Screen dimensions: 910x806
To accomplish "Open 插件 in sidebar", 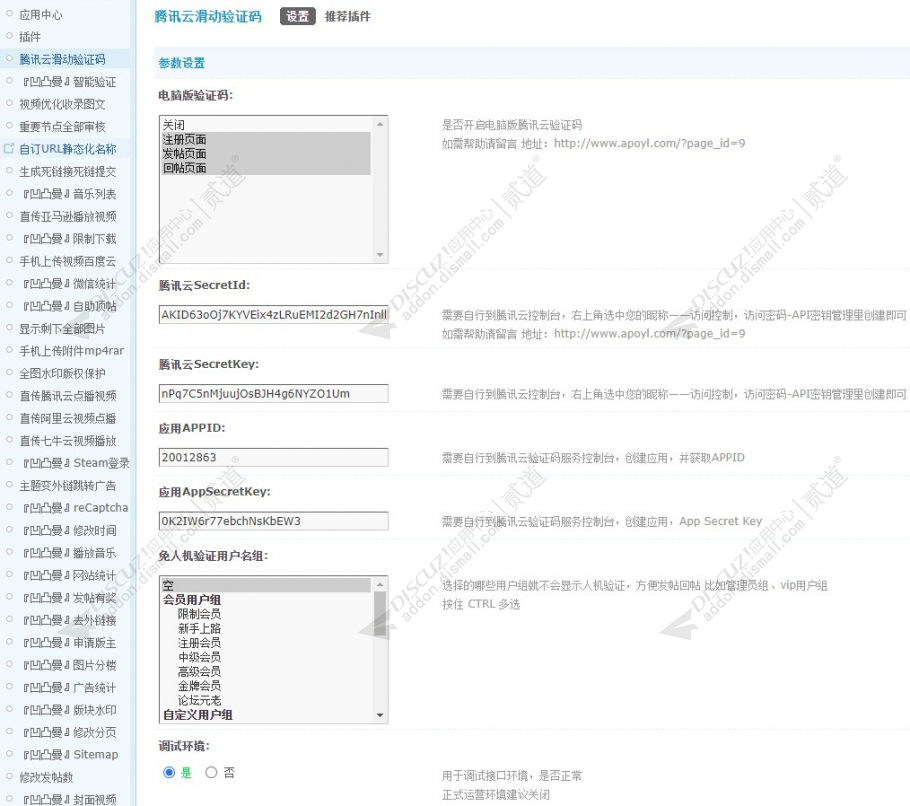I will click(x=30, y=37).
